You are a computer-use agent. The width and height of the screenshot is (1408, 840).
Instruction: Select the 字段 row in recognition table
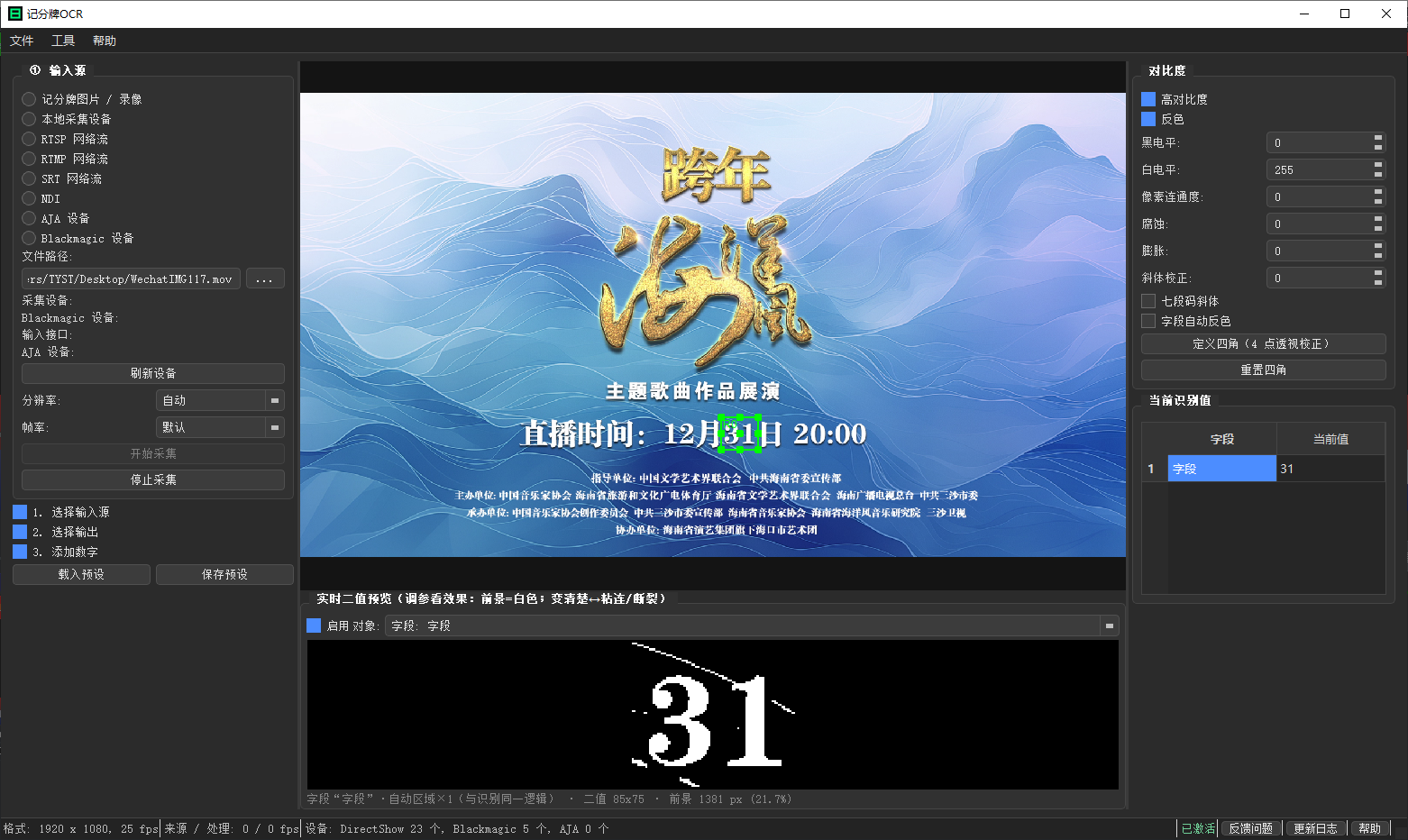(x=1222, y=469)
